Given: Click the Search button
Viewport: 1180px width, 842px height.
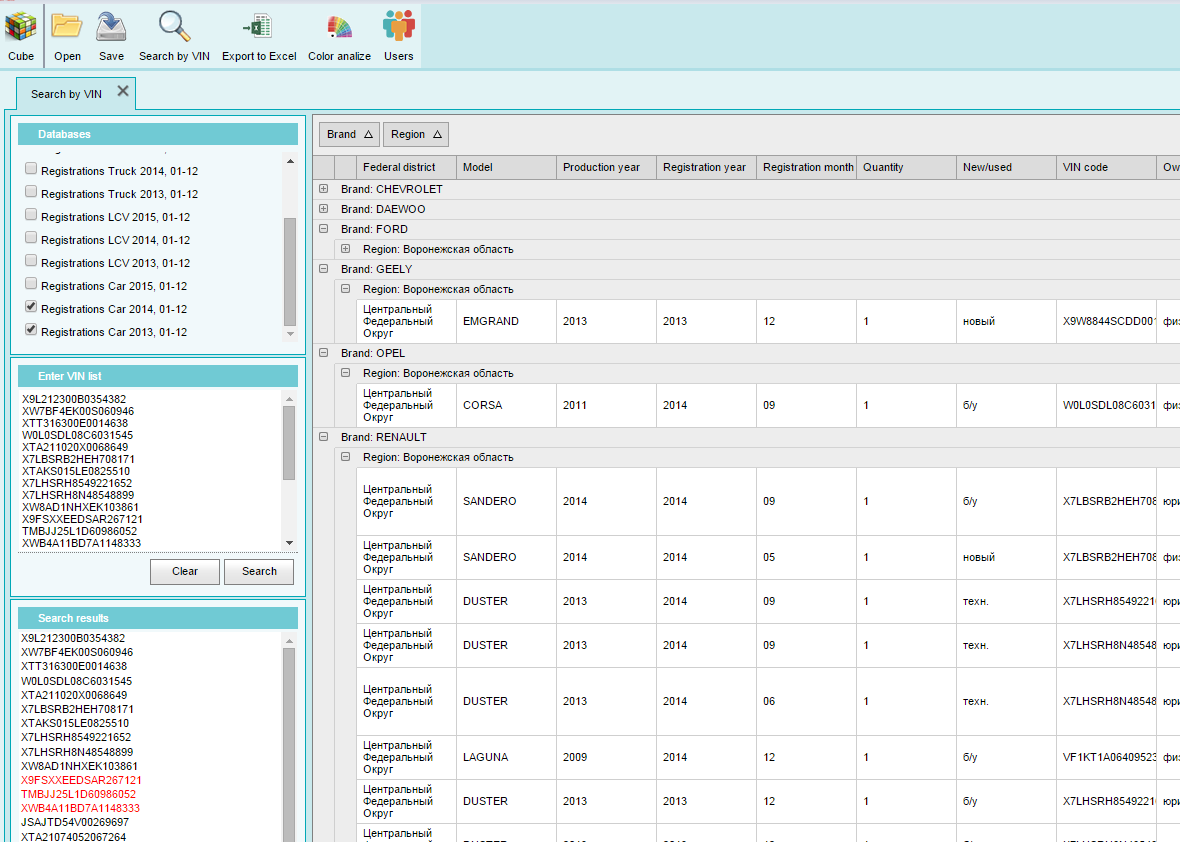Looking at the screenshot, I should click(259, 572).
